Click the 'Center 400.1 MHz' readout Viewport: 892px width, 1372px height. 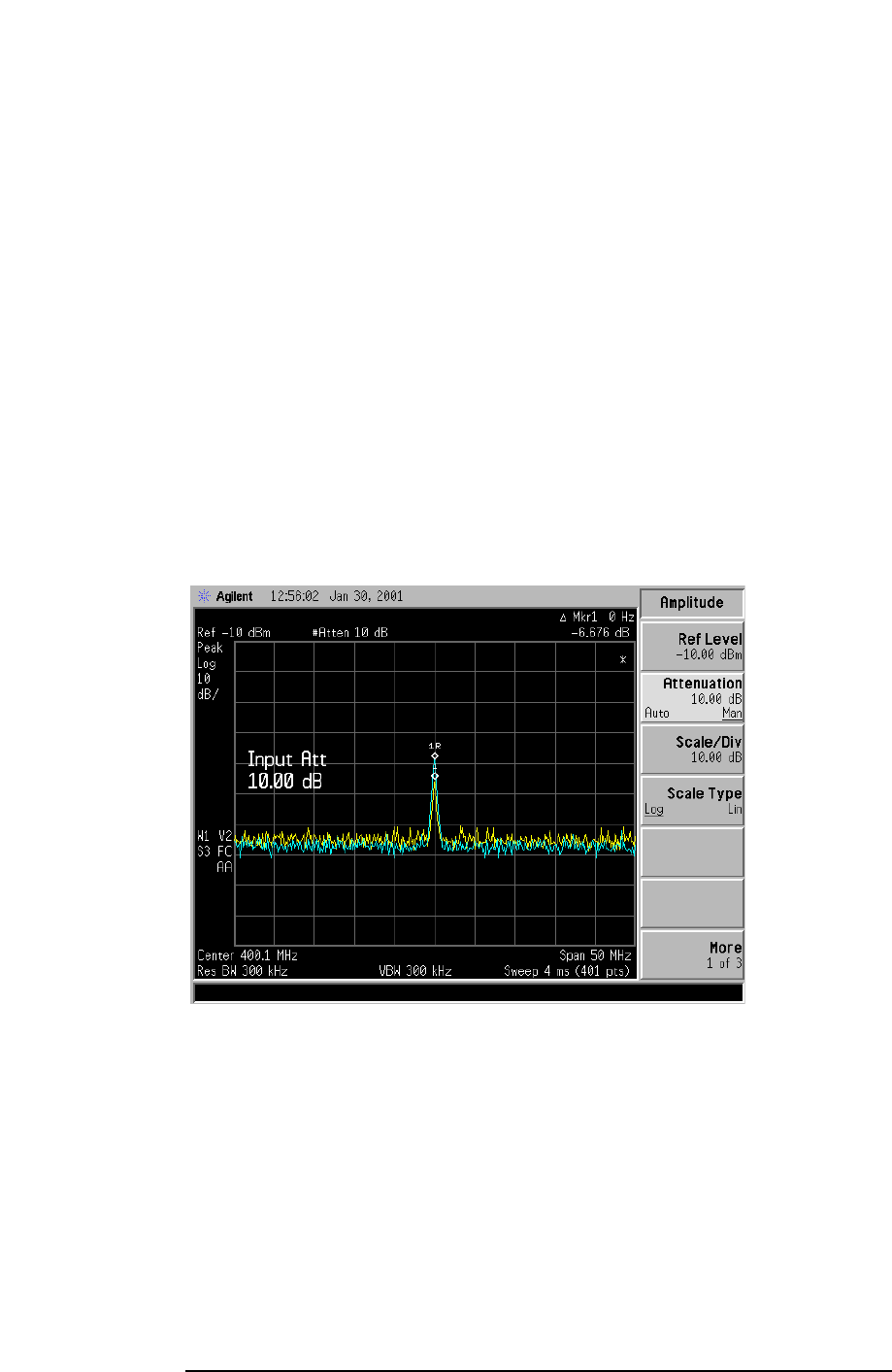tap(248, 955)
